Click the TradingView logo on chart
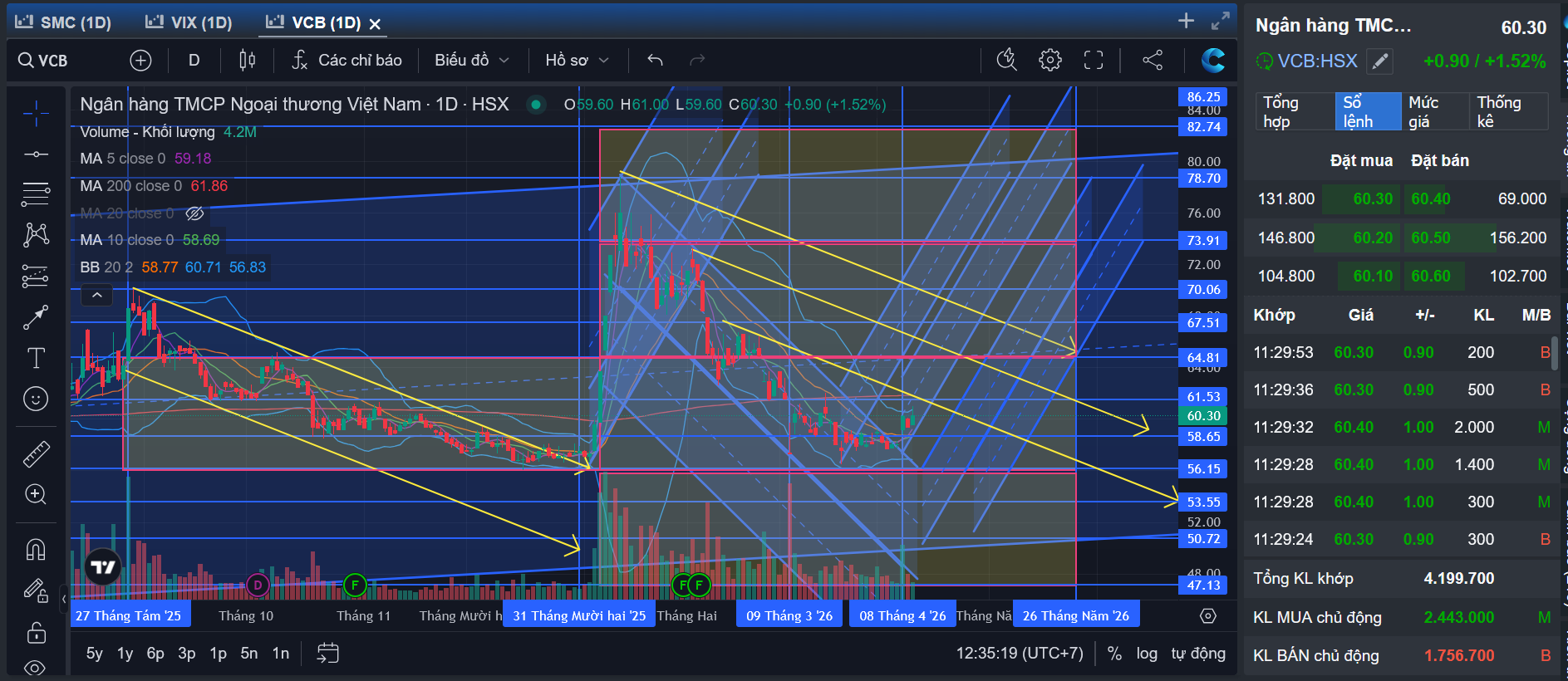 click(103, 567)
